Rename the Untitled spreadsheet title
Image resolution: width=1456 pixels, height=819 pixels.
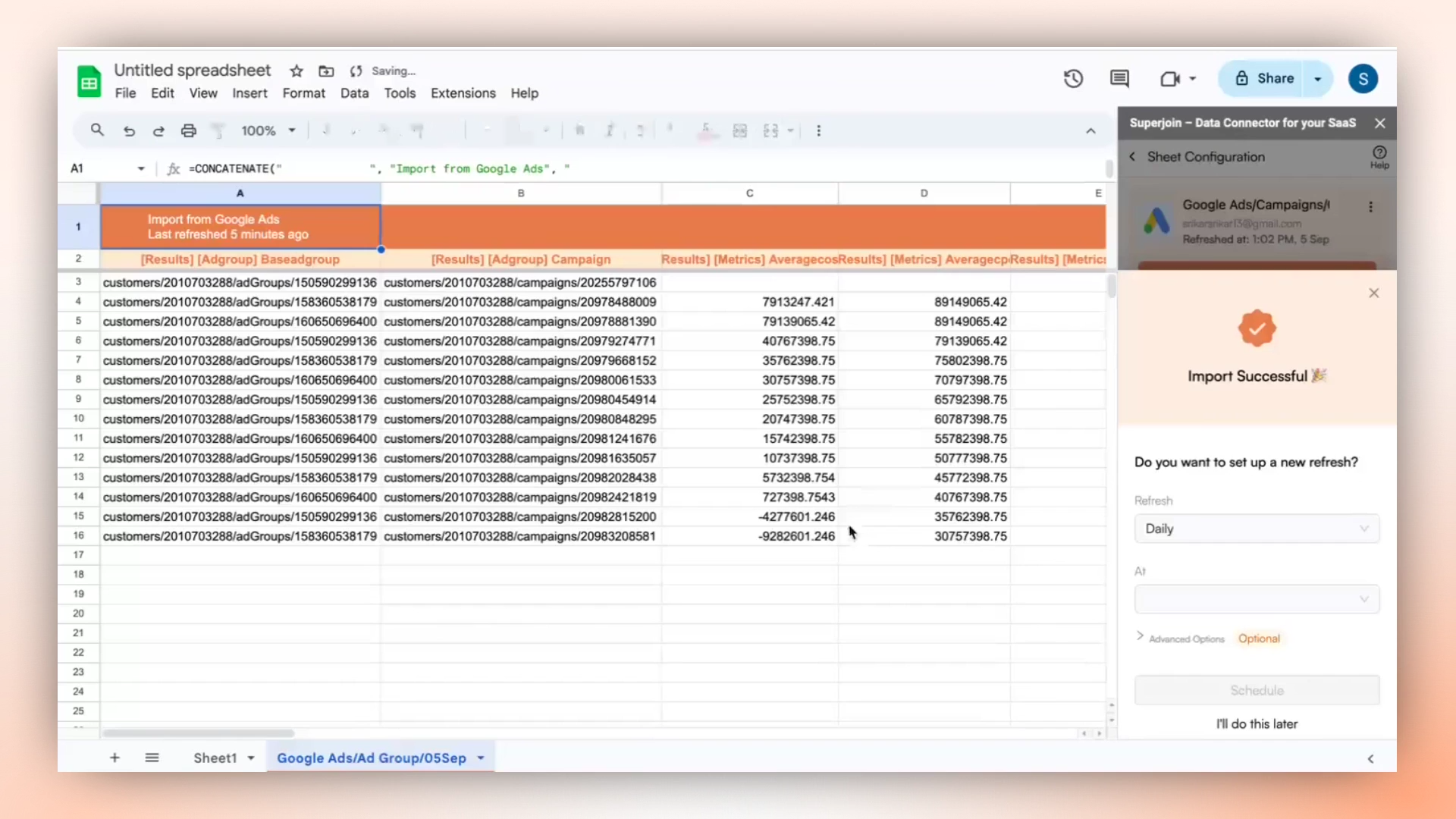[193, 71]
